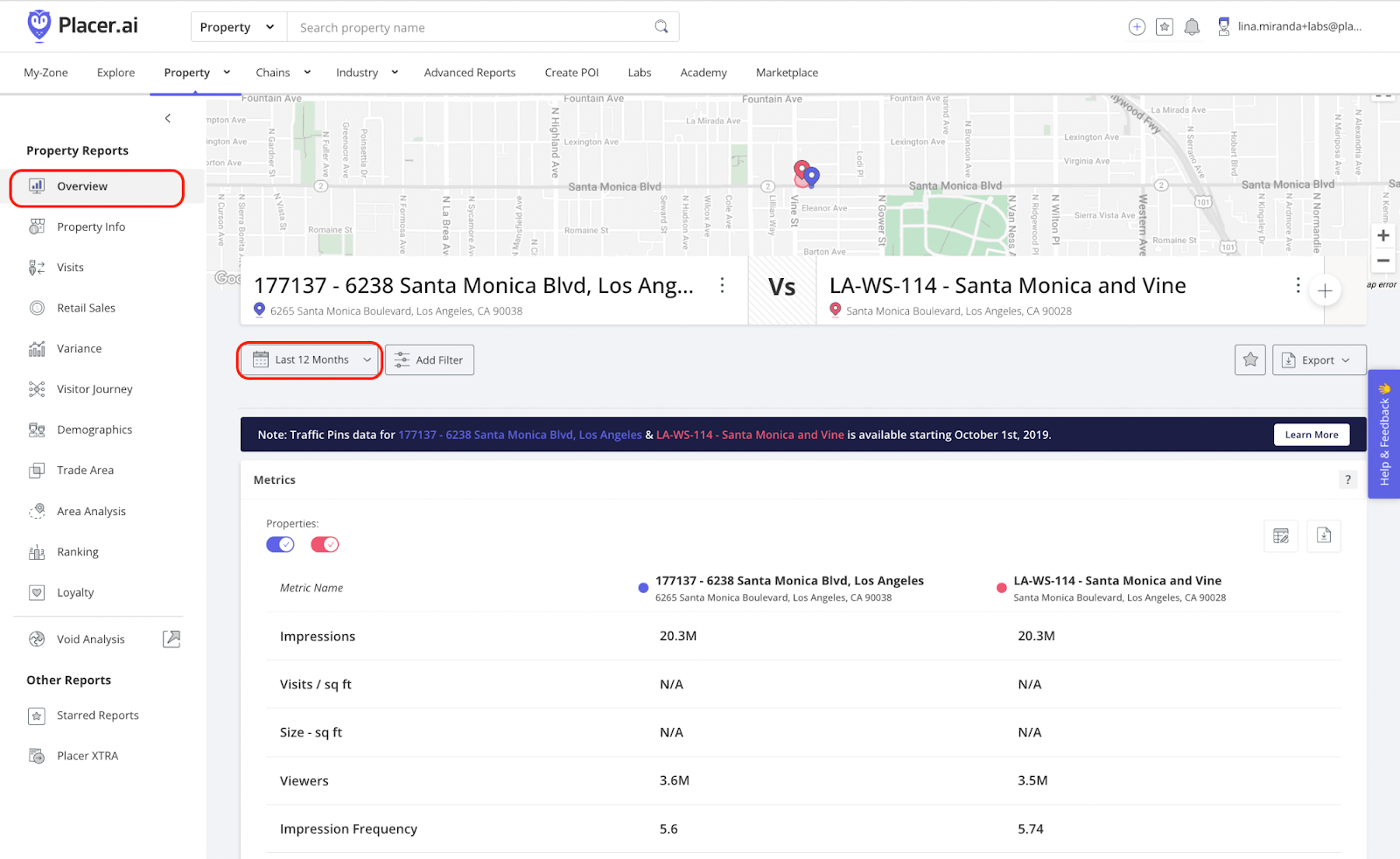Follow the 177137 link in the note
Screen dimensions: 1400x859
click(520, 435)
